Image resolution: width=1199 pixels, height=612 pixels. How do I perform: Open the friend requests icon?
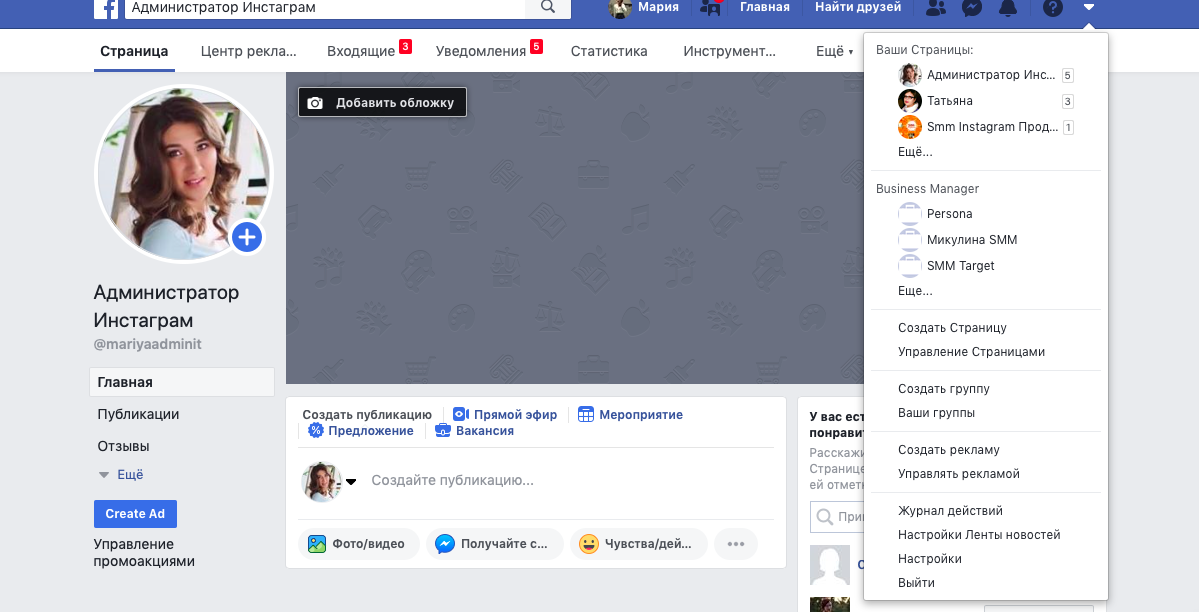tap(935, 8)
